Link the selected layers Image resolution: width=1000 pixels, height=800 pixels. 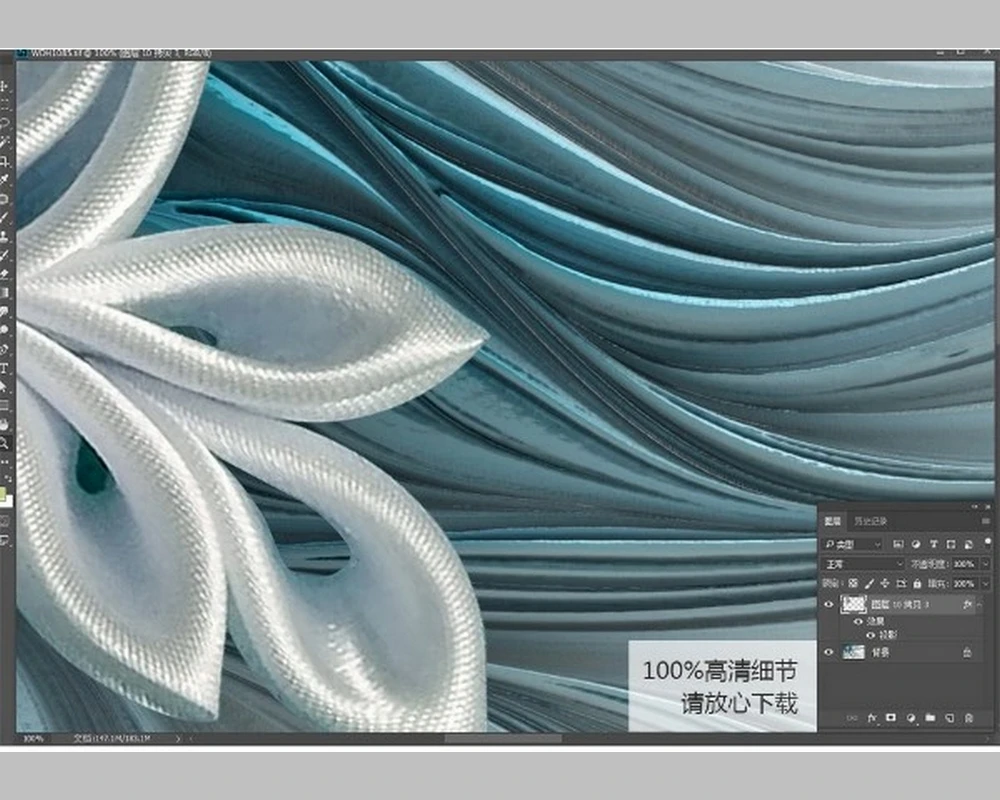(x=851, y=718)
